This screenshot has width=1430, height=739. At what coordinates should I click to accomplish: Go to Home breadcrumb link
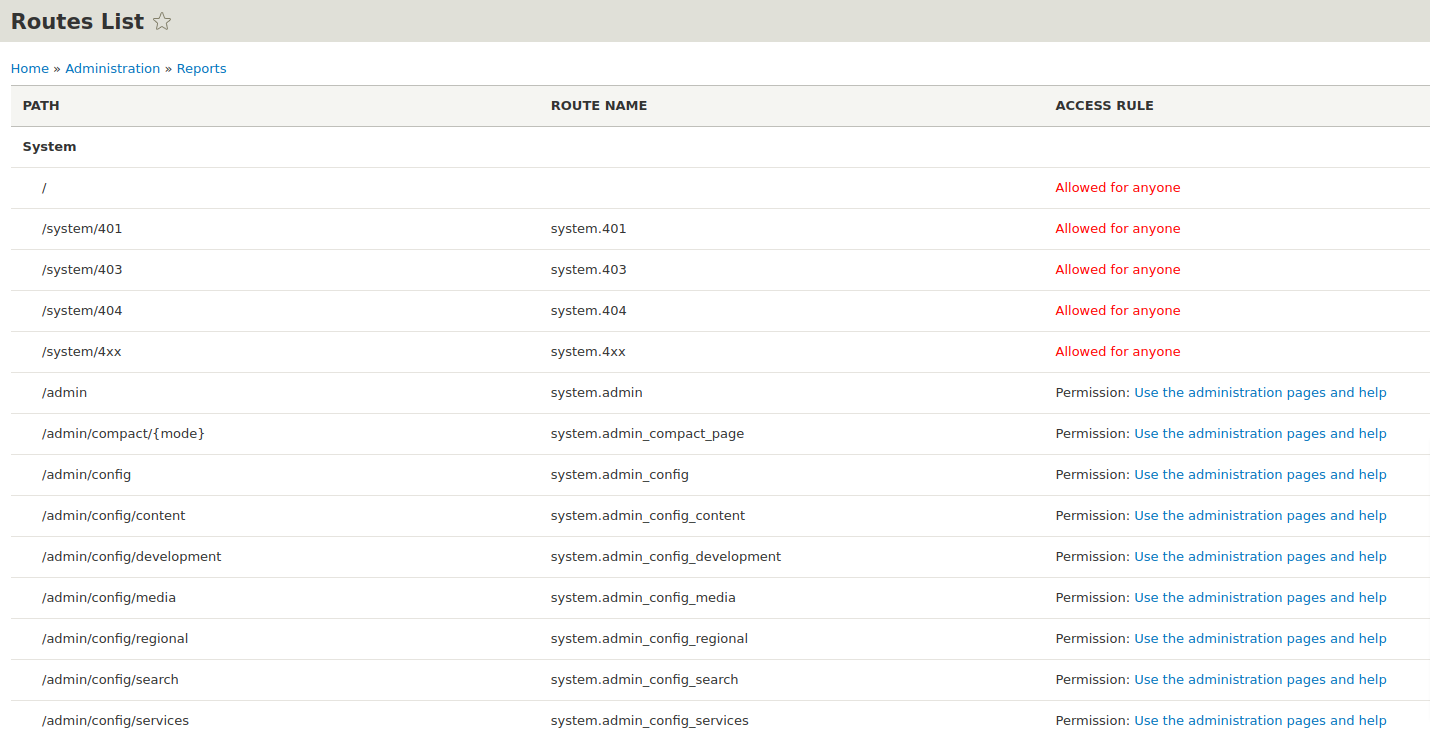(x=29, y=69)
